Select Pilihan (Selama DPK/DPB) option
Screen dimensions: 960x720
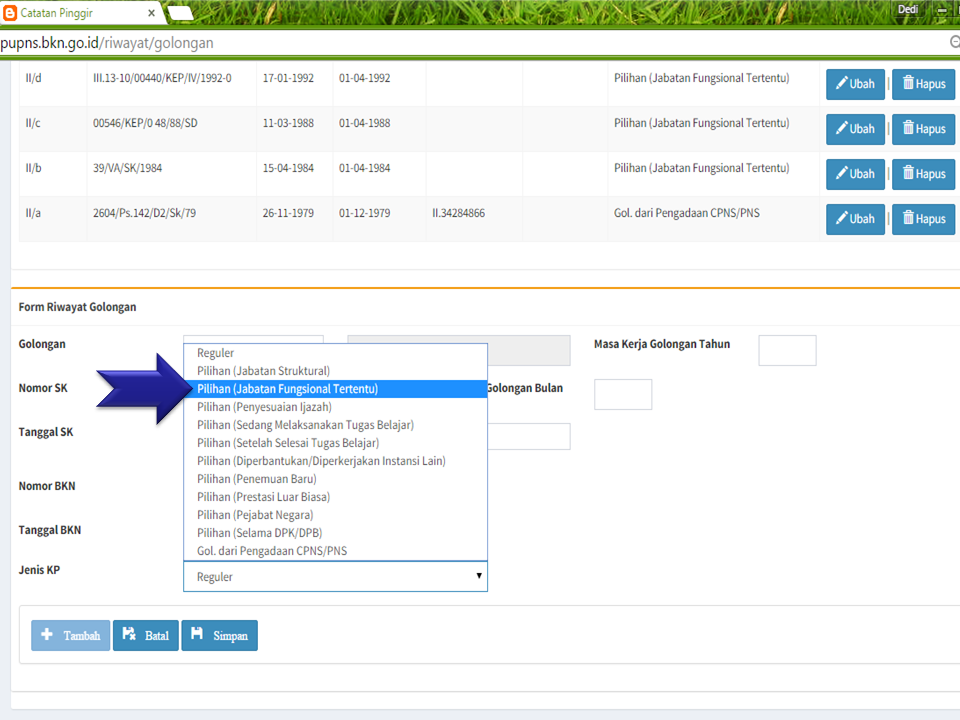point(336,533)
